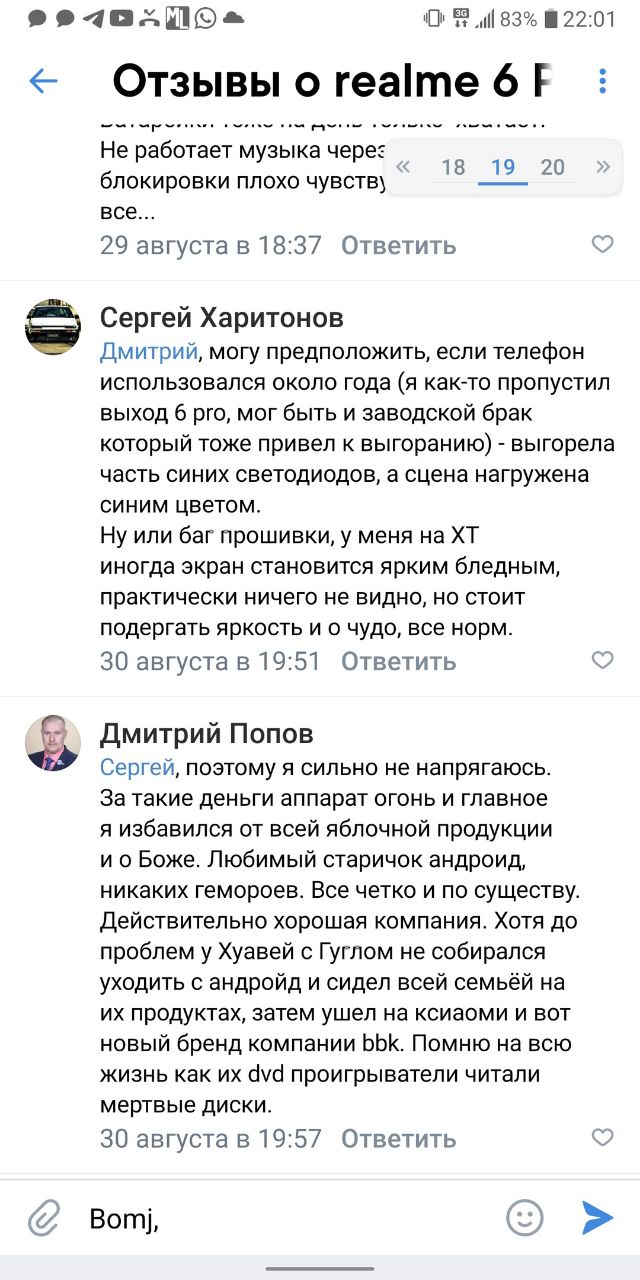The image size is (640, 1280).
Task: Send the message with arrow icon
Action: click(597, 1217)
